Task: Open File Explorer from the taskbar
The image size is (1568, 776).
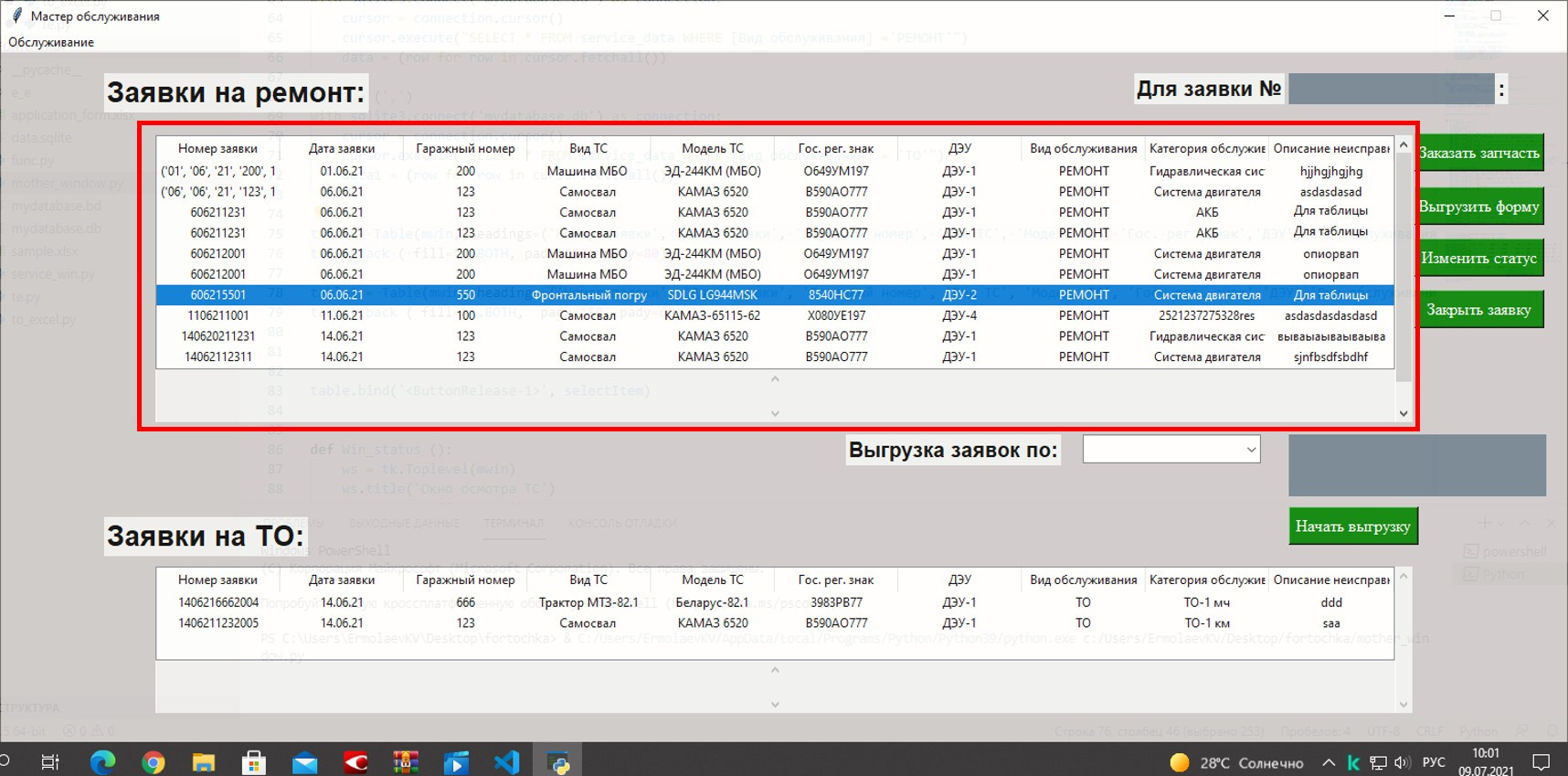Action: 204,761
